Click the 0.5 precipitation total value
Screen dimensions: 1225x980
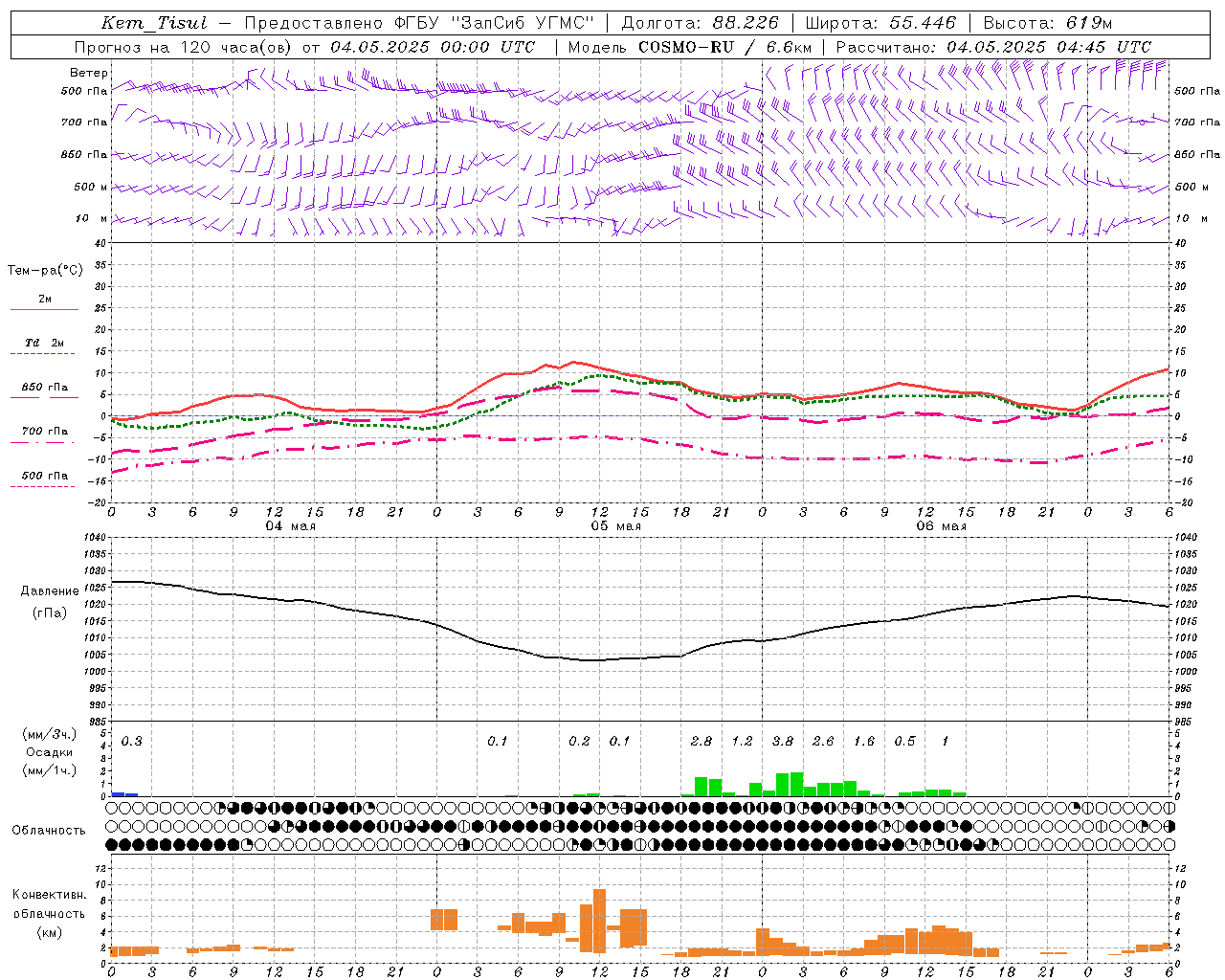point(904,742)
